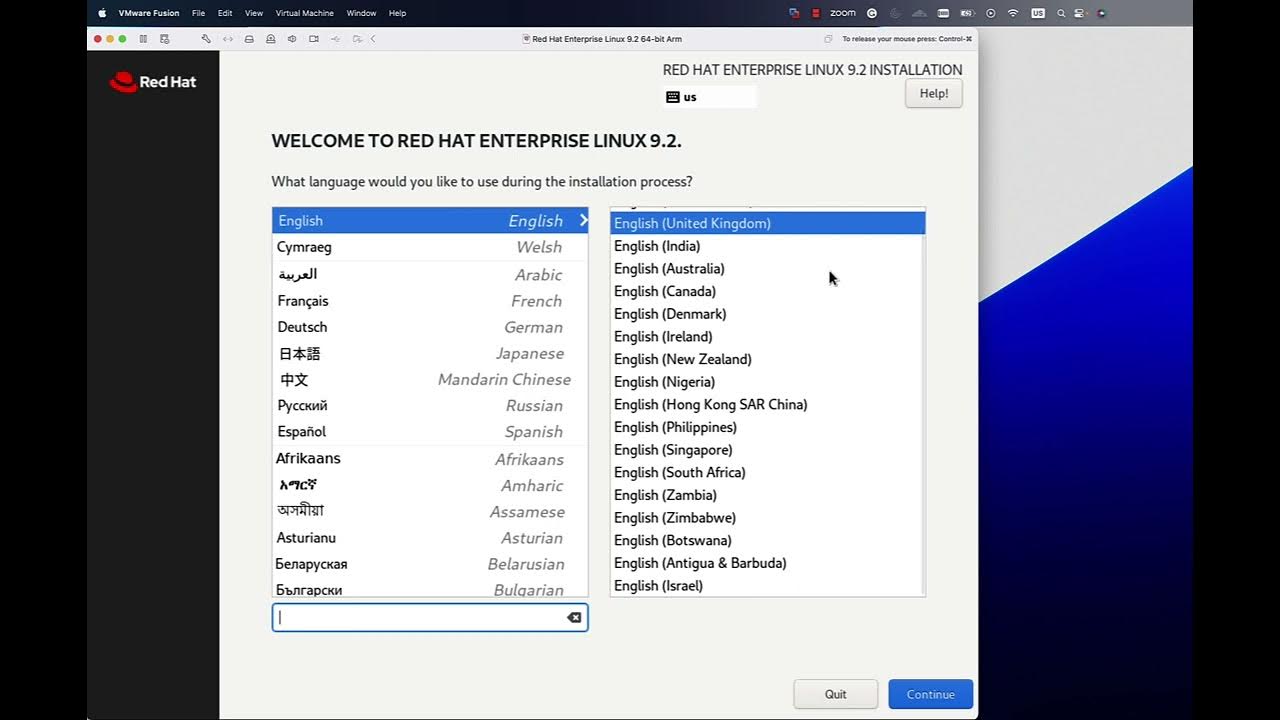This screenshot has width=1280, height=720.
Task: Choose Deutsch German from language list
Action: pos(429,327)
